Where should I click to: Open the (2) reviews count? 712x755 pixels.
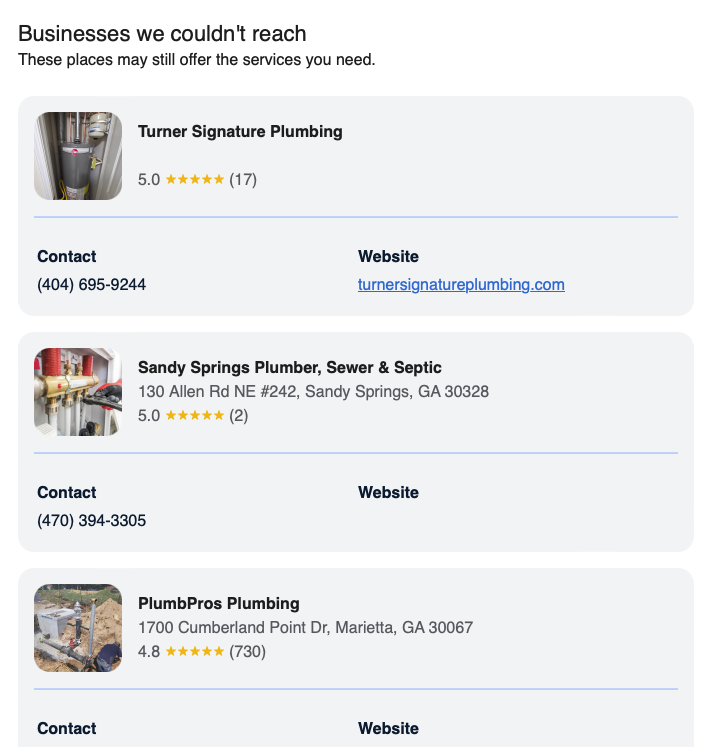click(x=239, y=416)
